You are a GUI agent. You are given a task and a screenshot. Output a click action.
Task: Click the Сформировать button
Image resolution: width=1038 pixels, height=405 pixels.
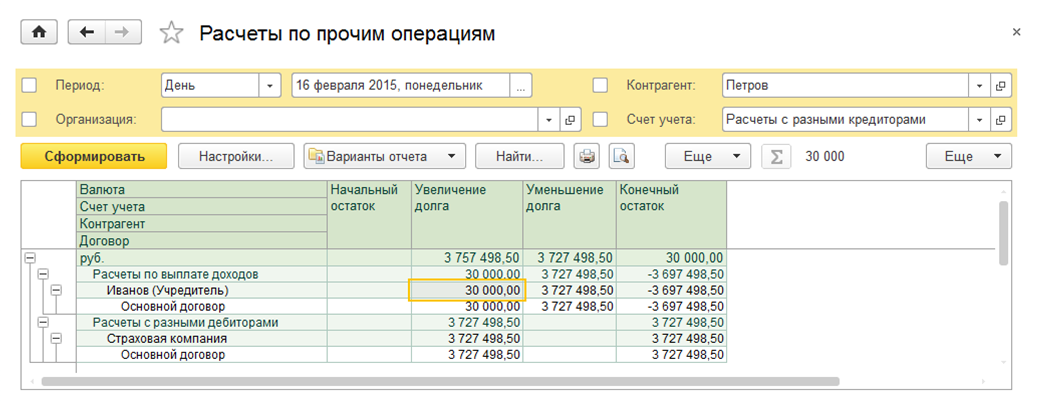[94, 156]
